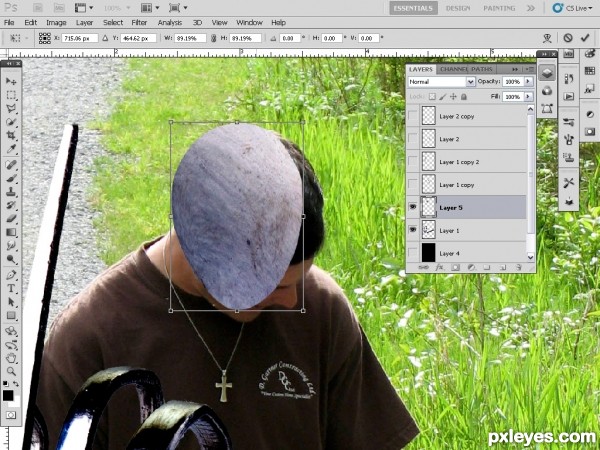600x450 pixels.
Task: Select the Quick Selection tool
Action: (11, 122)
